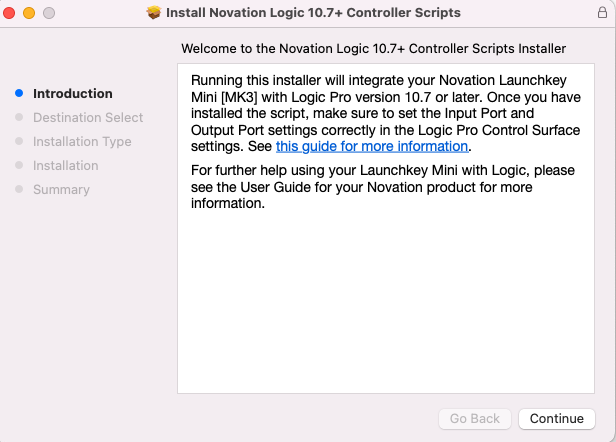Select the Summary step in sidebar
This screenshot has height=442, width=616.
(x=61, y=189)
